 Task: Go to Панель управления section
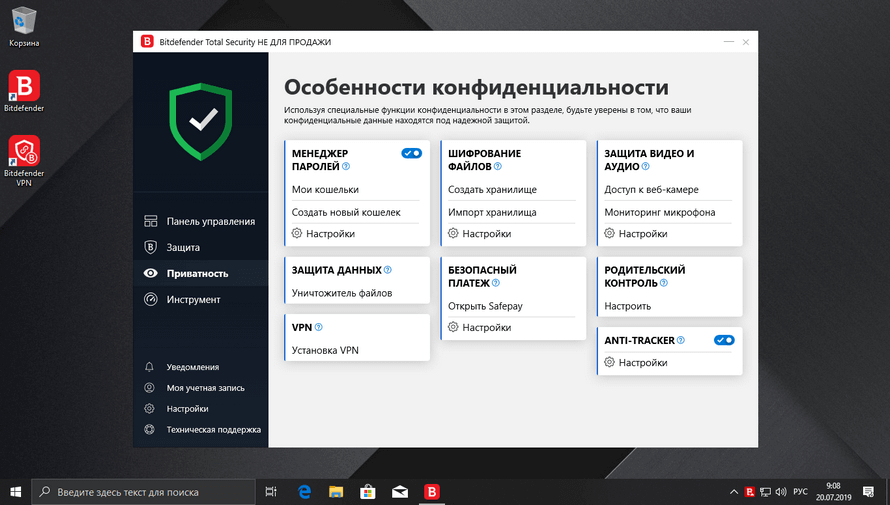pyautogui.click(x=200, y=221)
